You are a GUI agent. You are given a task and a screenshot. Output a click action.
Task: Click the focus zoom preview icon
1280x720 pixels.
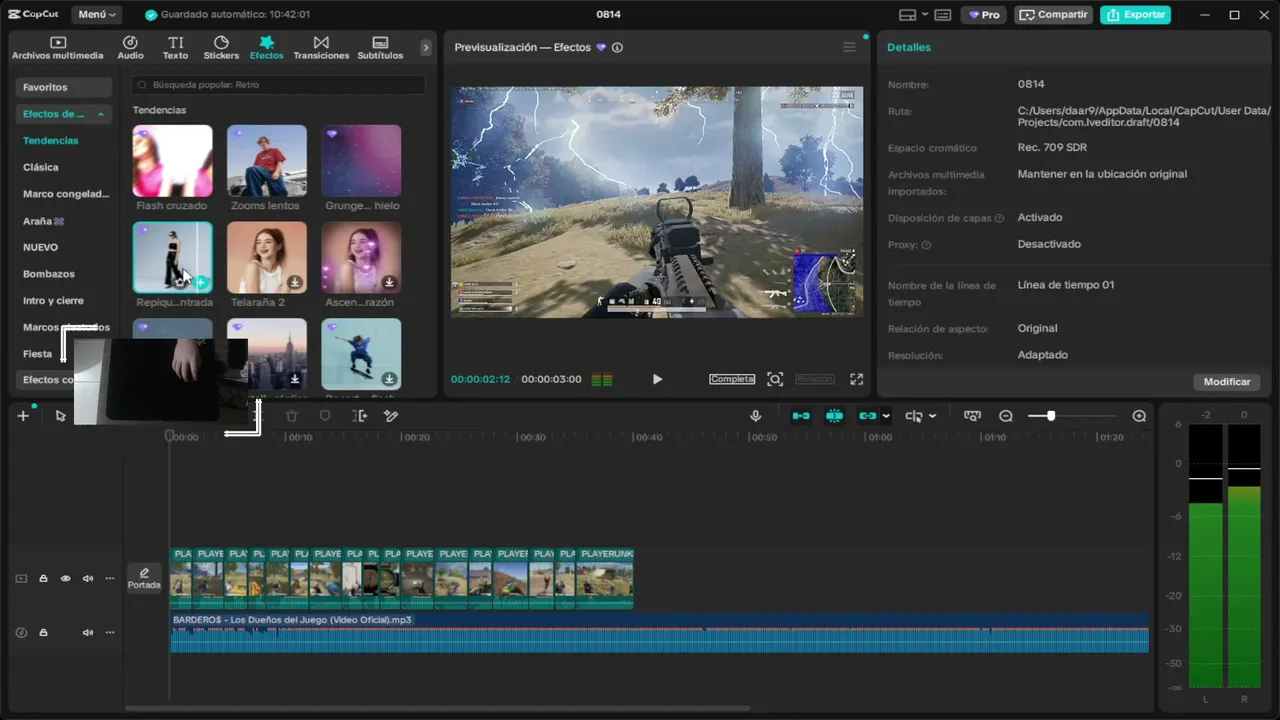pyautogui.click(x=775, y=379)
